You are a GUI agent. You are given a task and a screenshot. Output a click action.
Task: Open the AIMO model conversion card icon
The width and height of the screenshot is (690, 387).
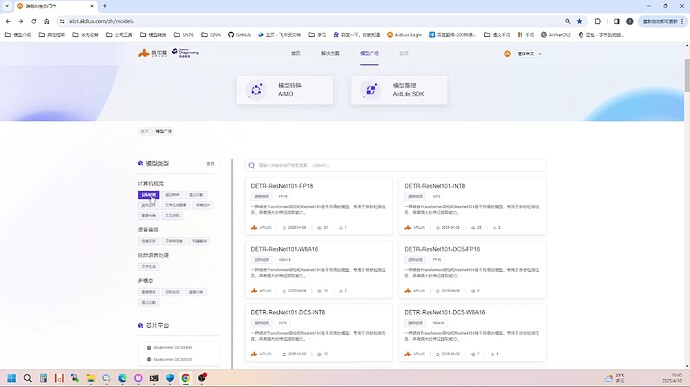pyautogui.click(x=256, y=90)
